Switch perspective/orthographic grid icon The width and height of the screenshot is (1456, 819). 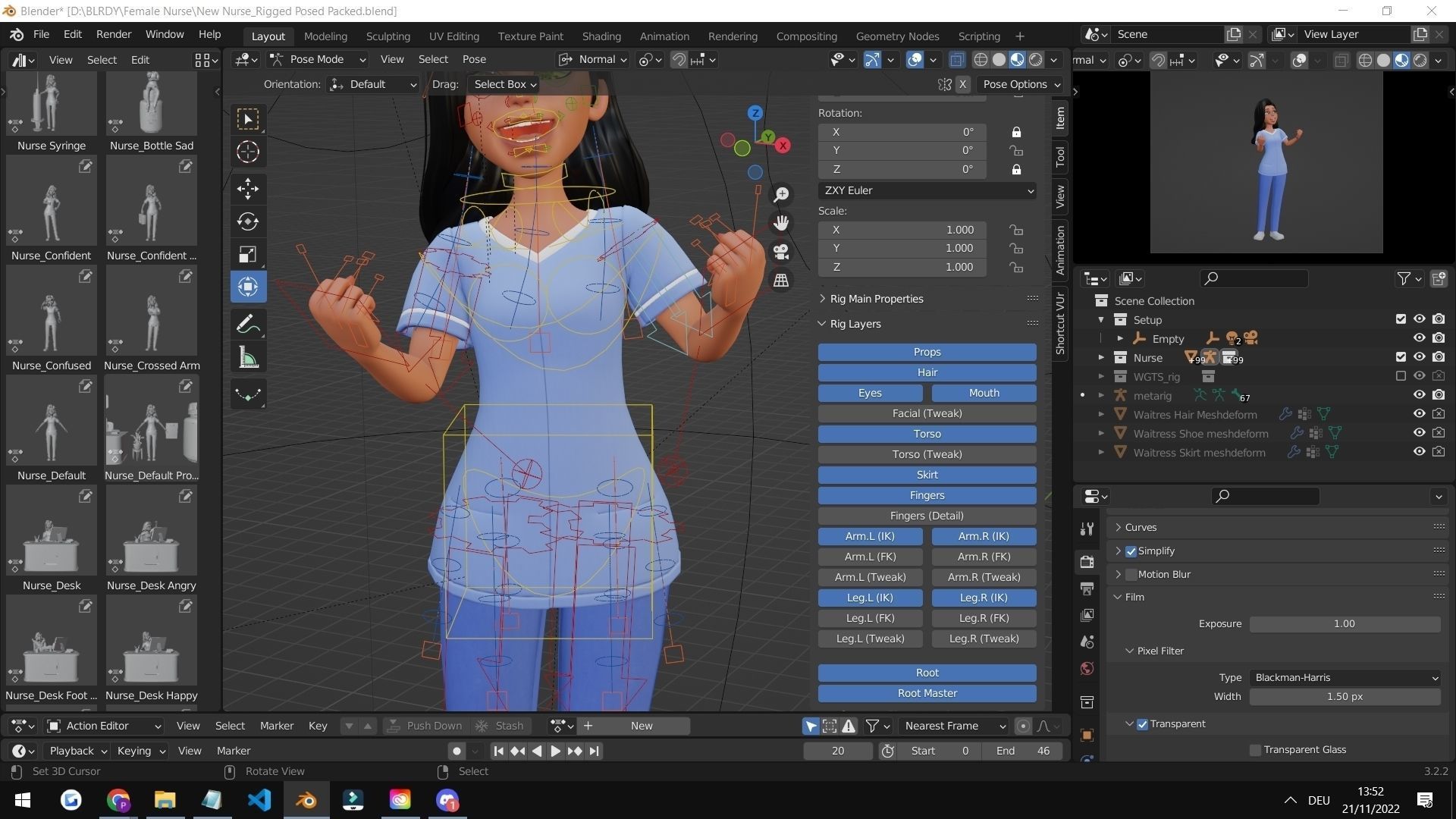point(781,281)
